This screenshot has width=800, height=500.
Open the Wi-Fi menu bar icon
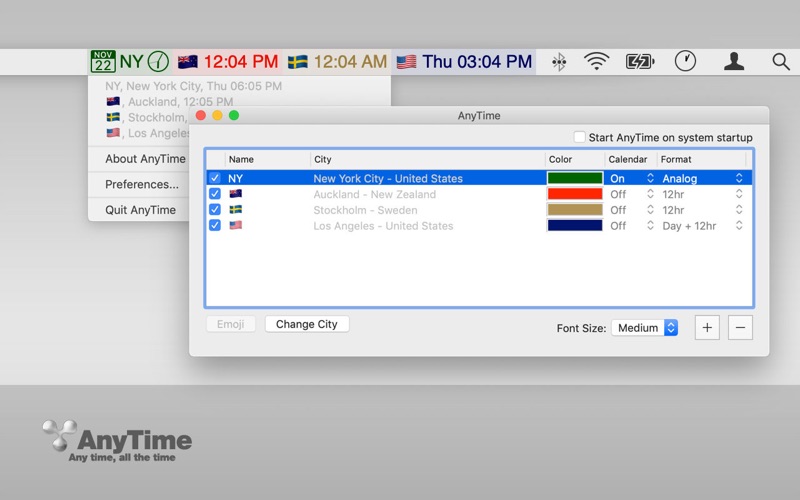[x=597, y=62]
